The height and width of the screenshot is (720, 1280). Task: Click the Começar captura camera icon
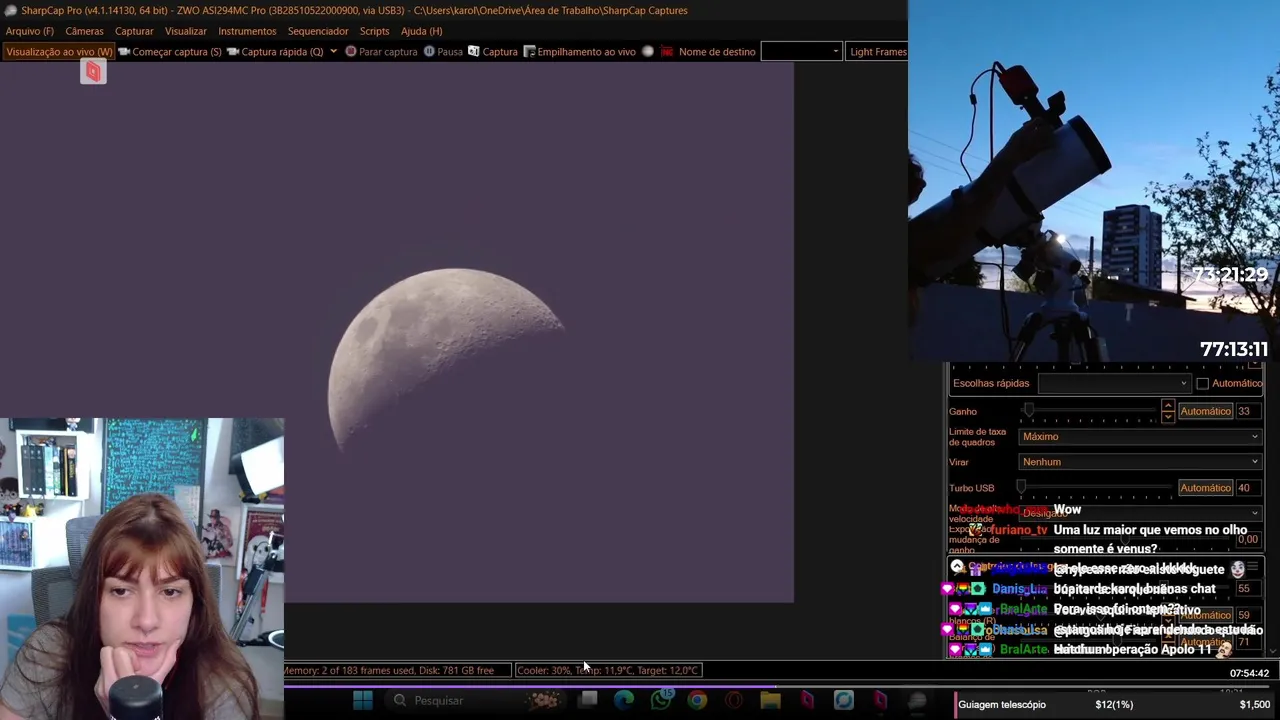pyautogui.click(x=124, y=51)
